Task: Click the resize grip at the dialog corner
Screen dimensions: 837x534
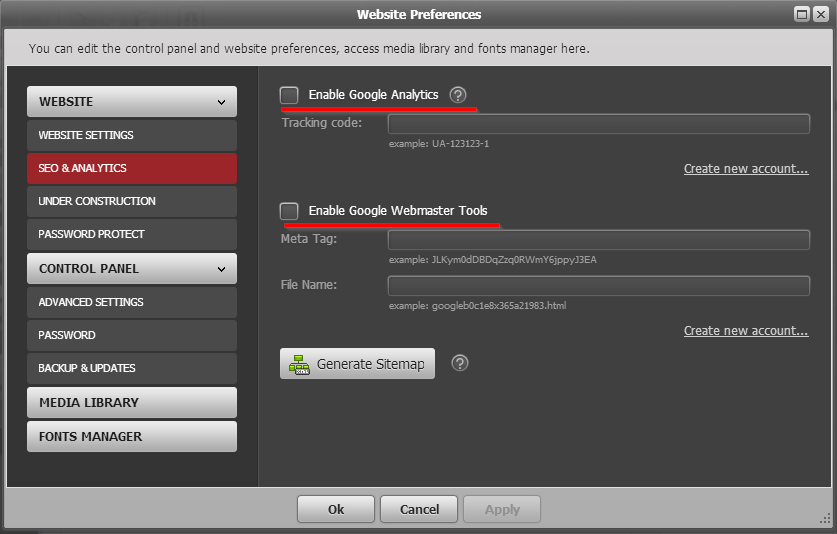Action: pyautogui.click(x=825, y=518)
